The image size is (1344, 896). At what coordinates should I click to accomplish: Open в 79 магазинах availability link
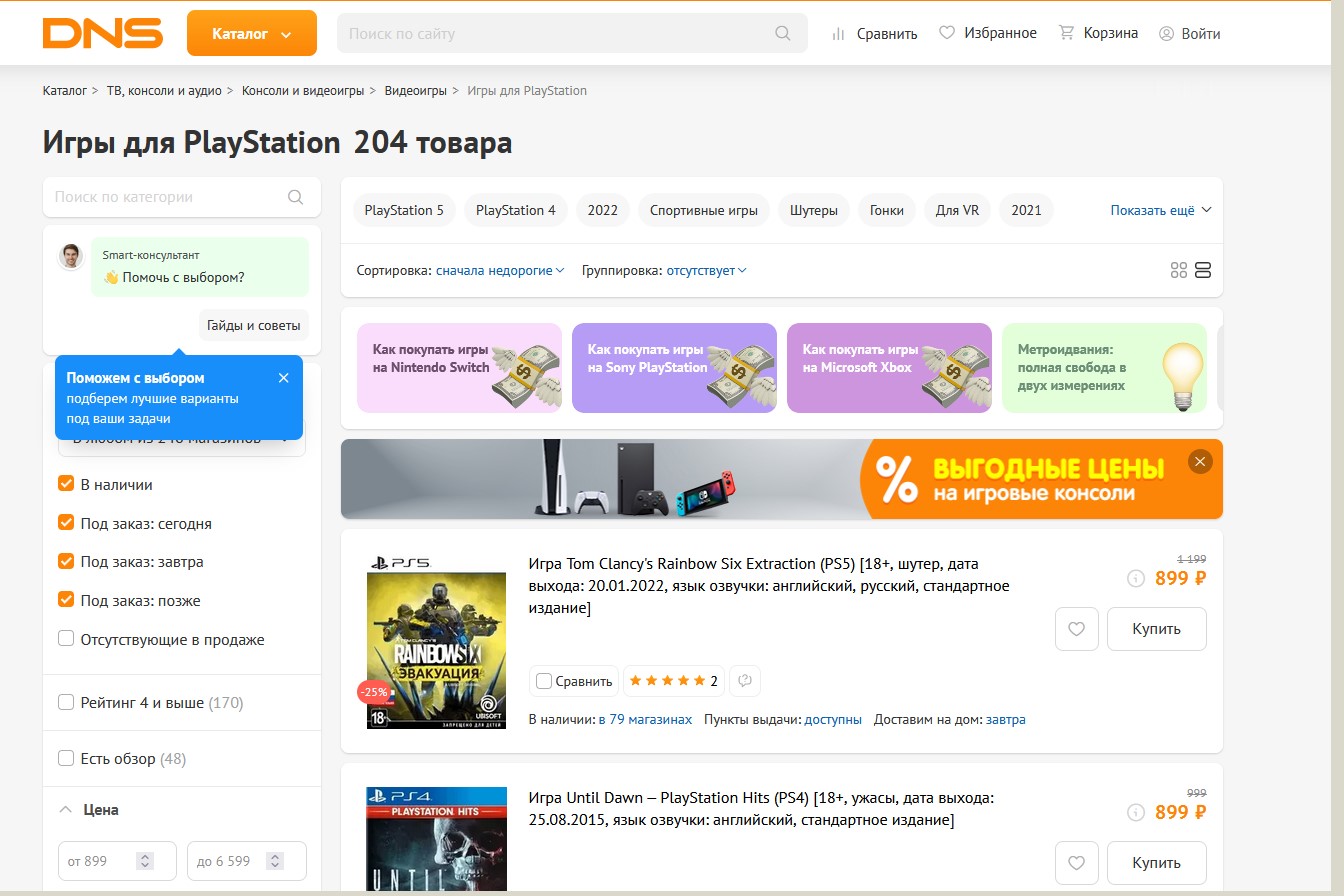point(645,719)
